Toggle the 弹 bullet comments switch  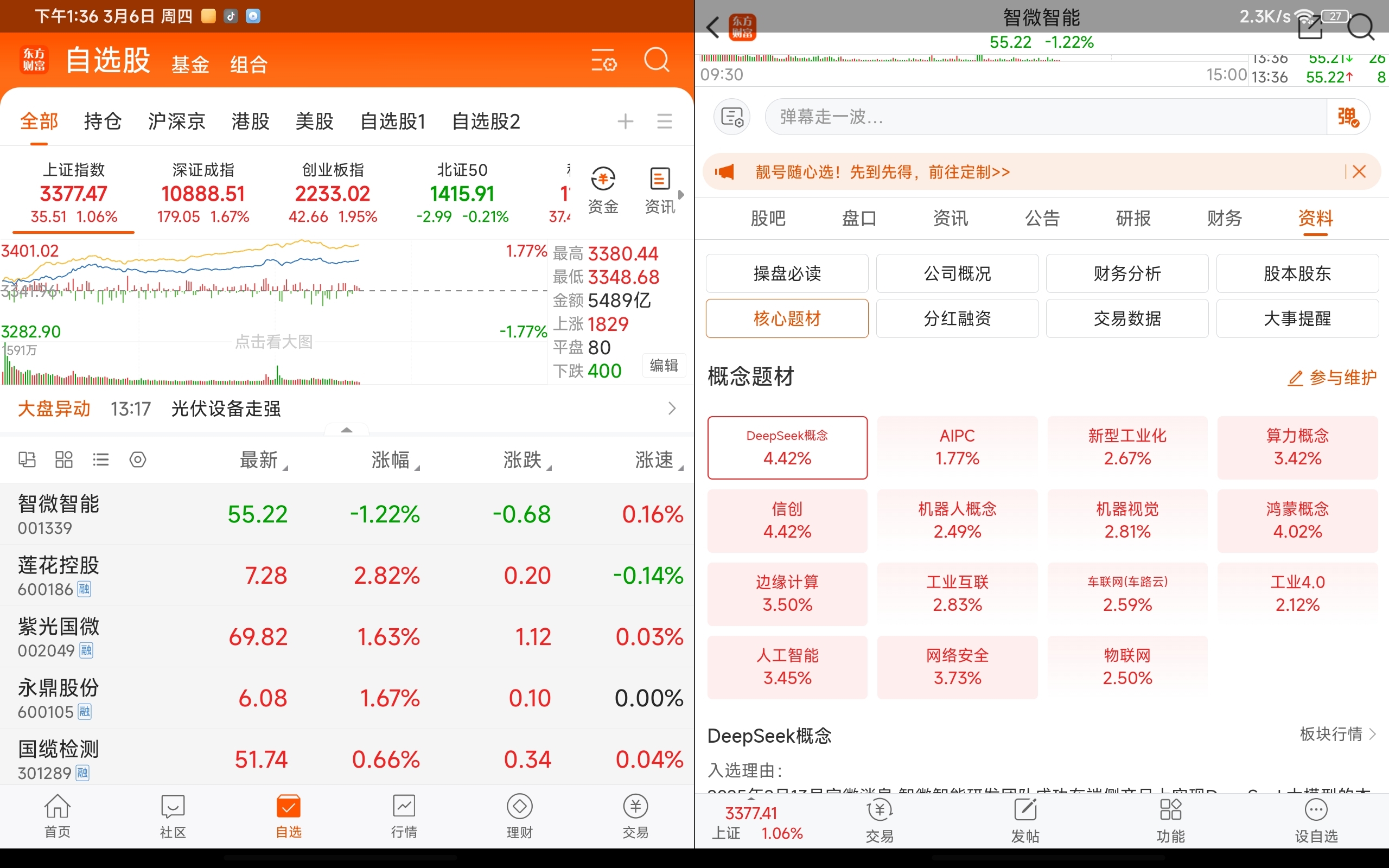pyautogui.click(x=1348, y=117)
